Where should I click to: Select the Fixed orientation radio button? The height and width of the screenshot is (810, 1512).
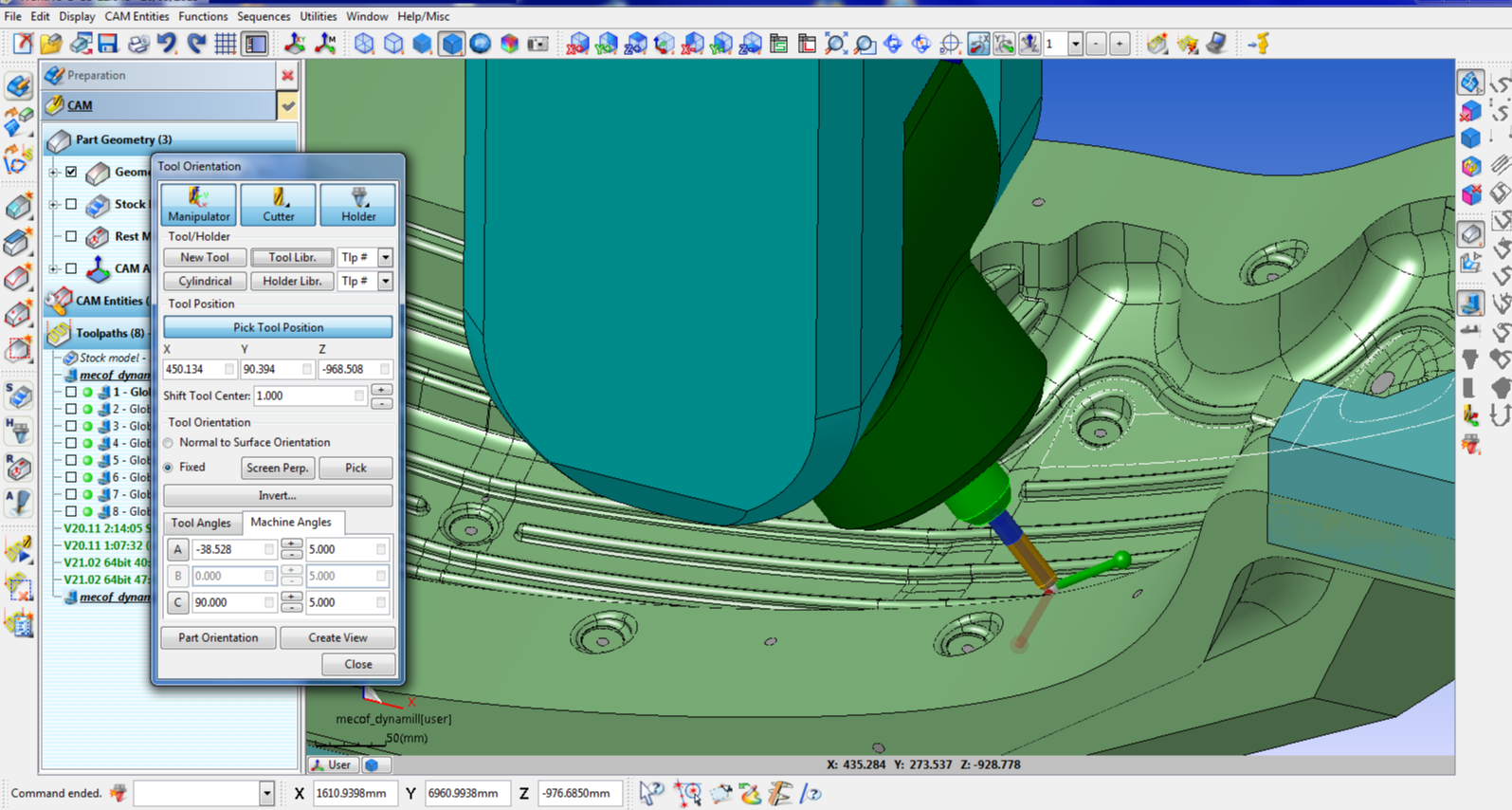point(169,468)
